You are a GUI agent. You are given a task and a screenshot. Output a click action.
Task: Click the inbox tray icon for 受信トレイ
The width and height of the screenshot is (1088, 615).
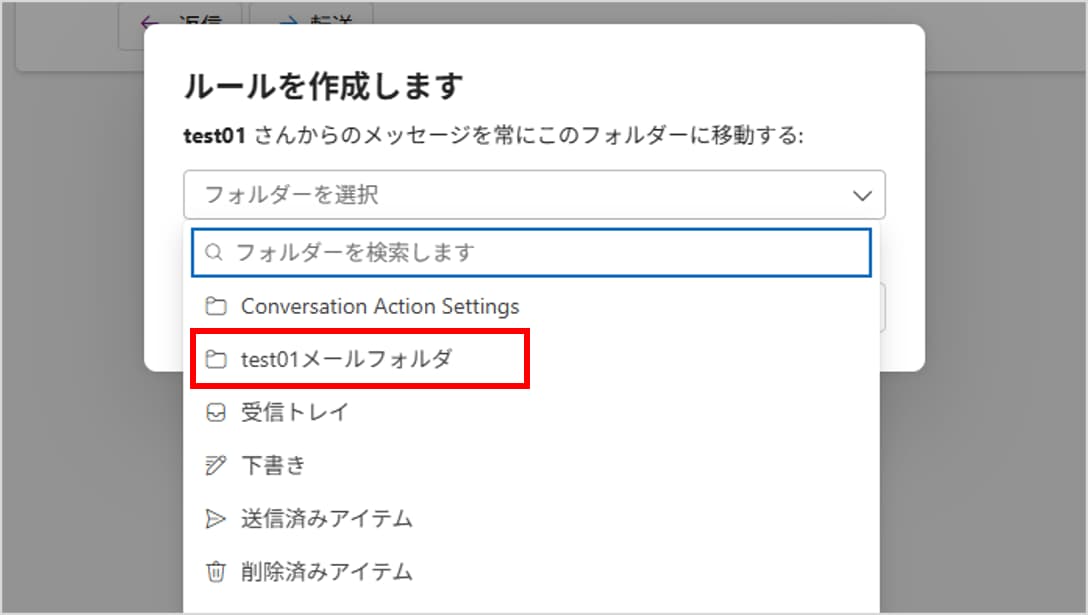(215, 412)
